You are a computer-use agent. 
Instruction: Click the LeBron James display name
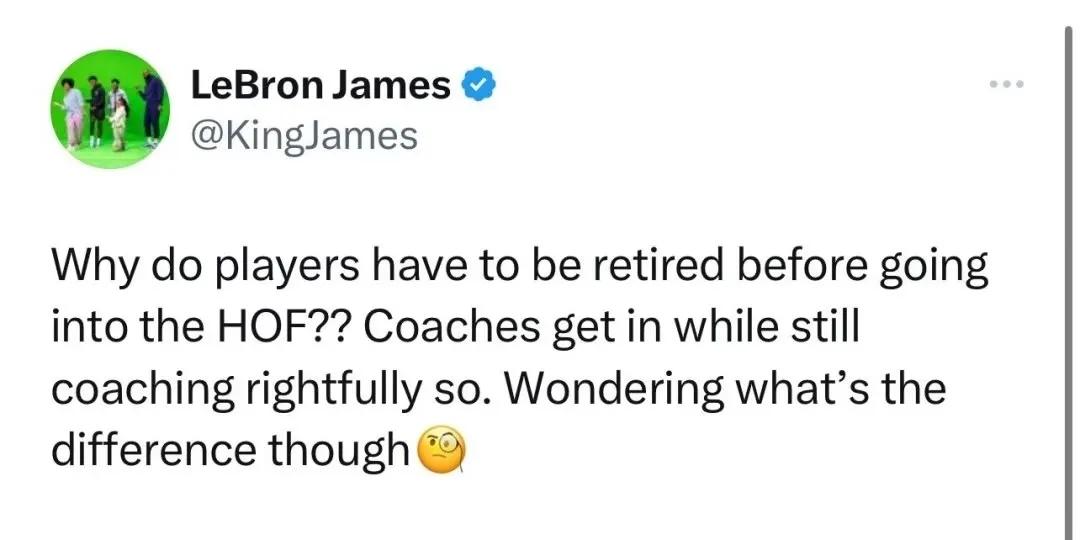pos(320,86)
